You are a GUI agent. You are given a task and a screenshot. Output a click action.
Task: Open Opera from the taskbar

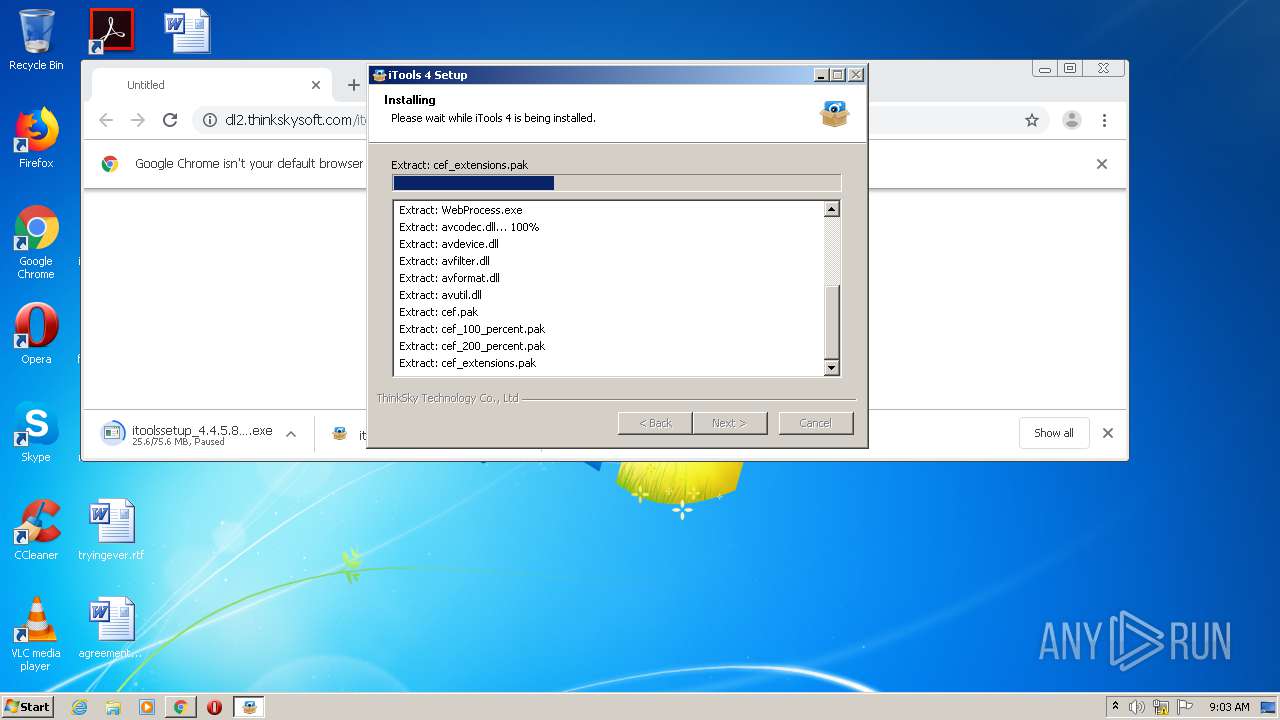[x=214, y=707]
